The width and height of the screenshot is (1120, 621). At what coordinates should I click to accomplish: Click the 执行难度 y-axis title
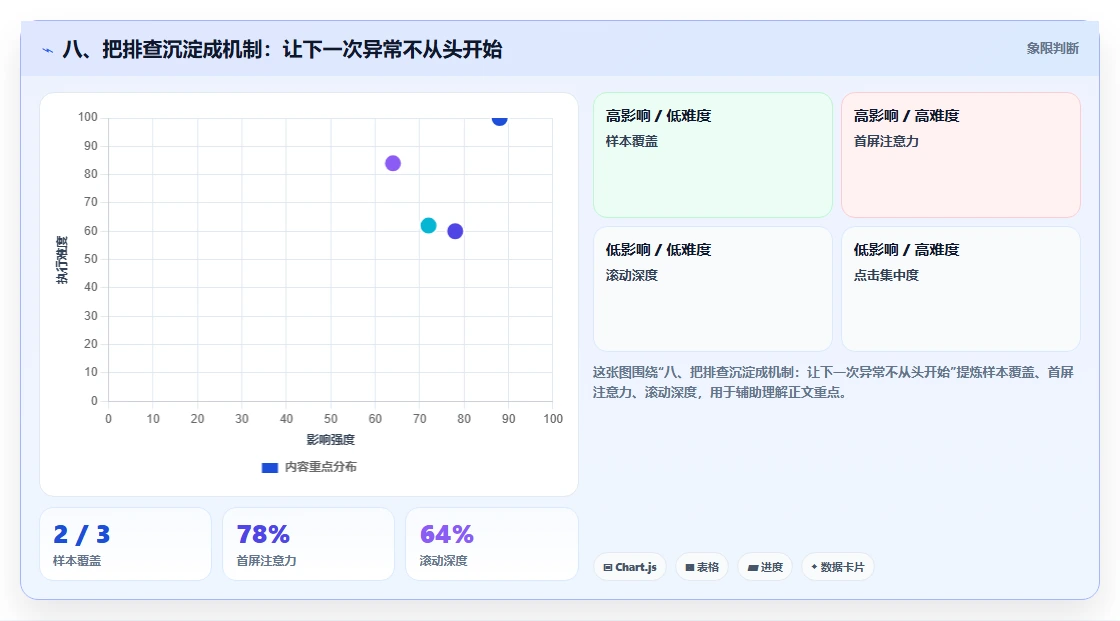pyautogui.click(x=62, y=259)
